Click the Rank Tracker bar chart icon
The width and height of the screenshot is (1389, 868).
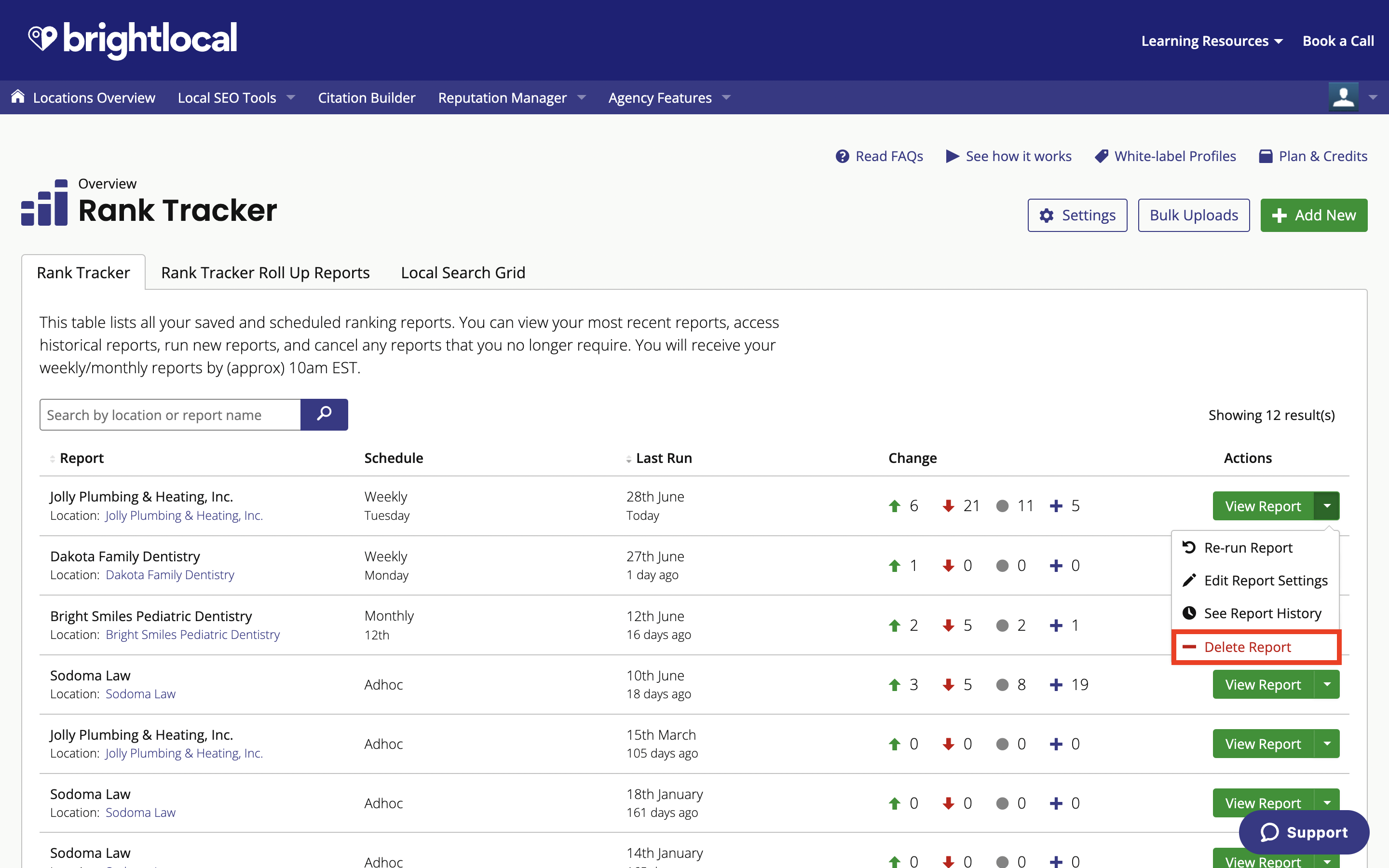[x=44, y=202]
